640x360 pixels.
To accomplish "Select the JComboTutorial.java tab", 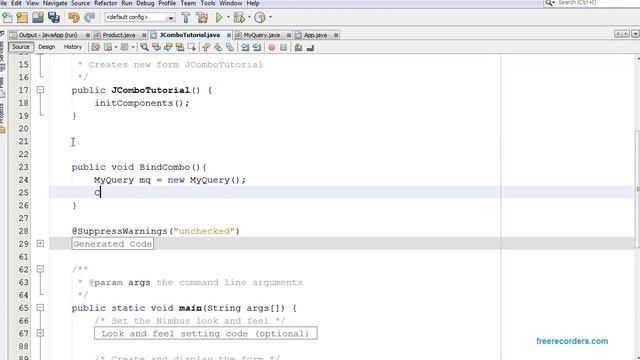I will [x=190, y=35].
